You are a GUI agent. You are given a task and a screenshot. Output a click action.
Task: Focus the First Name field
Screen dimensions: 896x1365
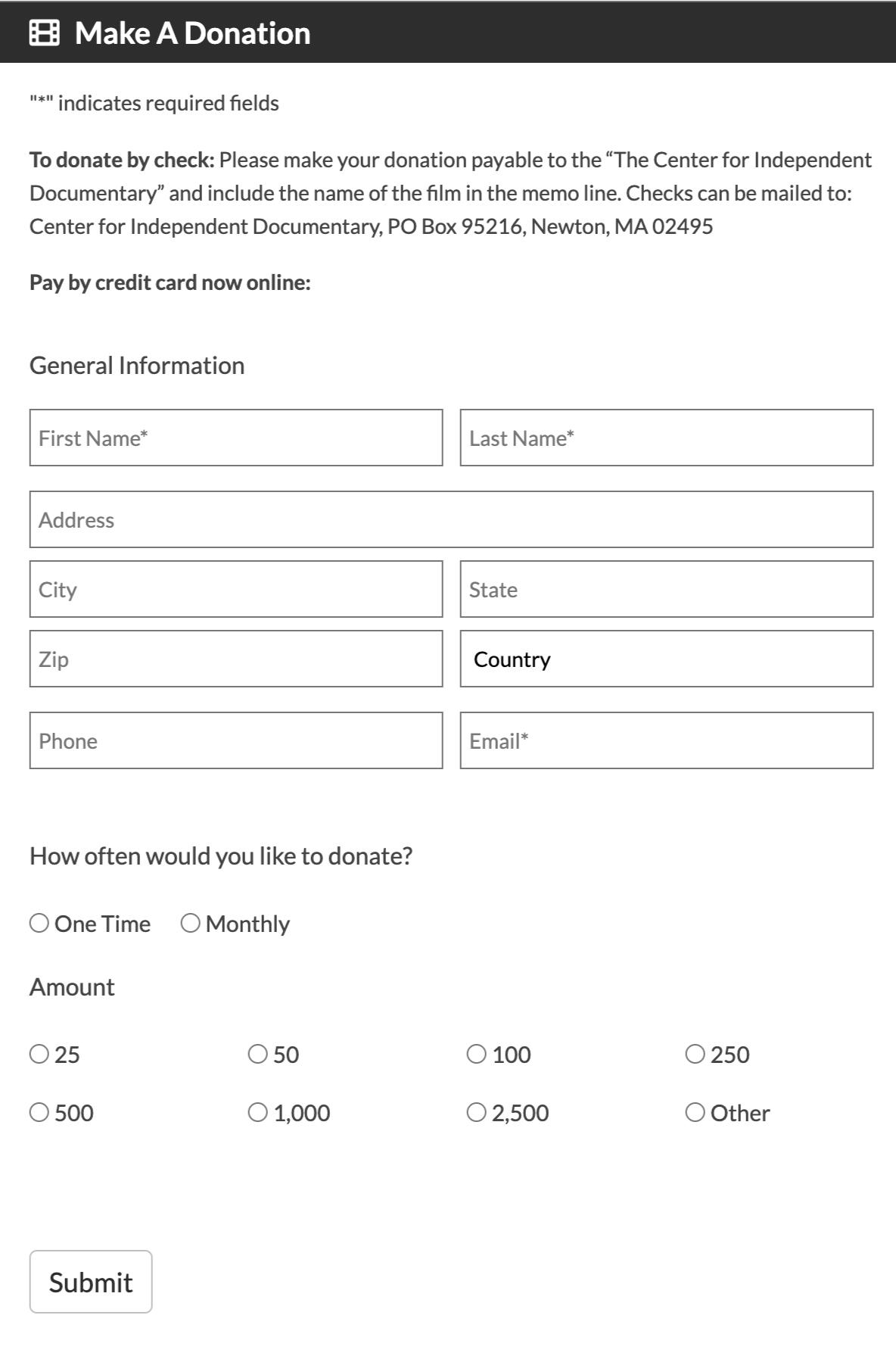coord(236,438)
